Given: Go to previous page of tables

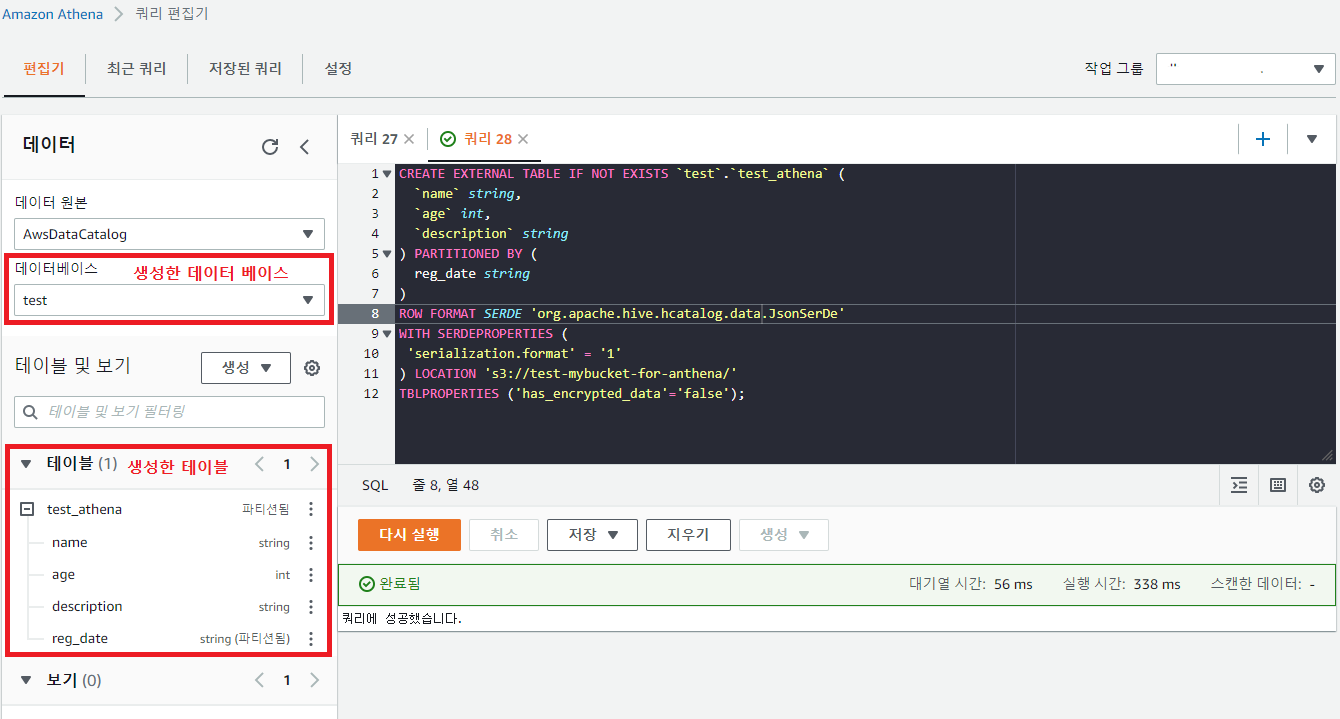Looking at the screenshot, I should click(x=259, y=464).
